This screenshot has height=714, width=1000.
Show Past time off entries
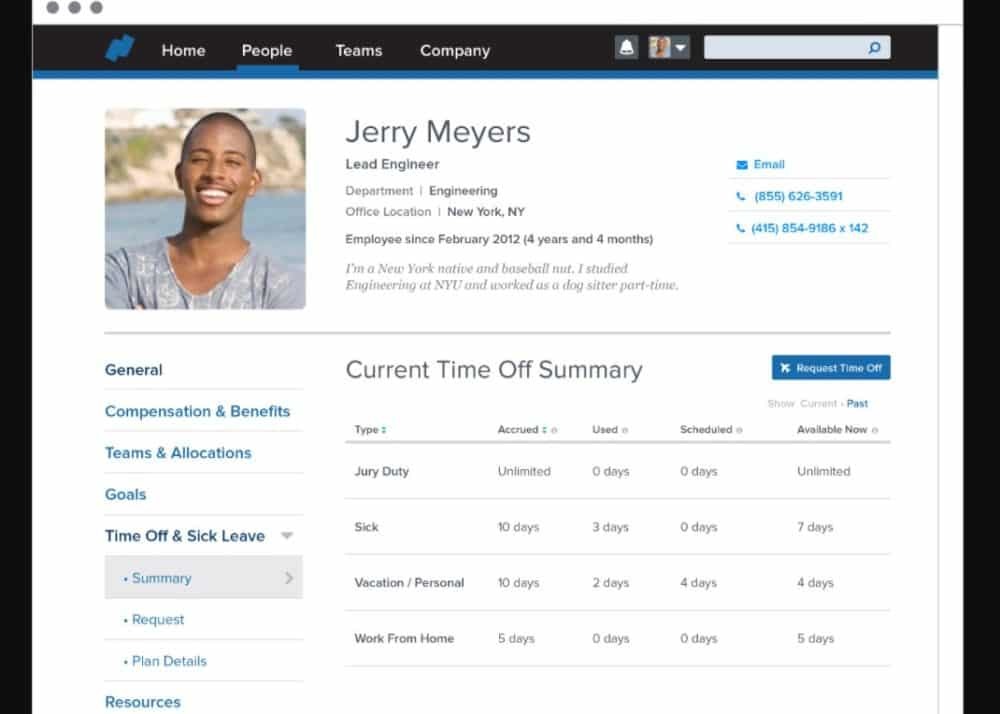857,404
